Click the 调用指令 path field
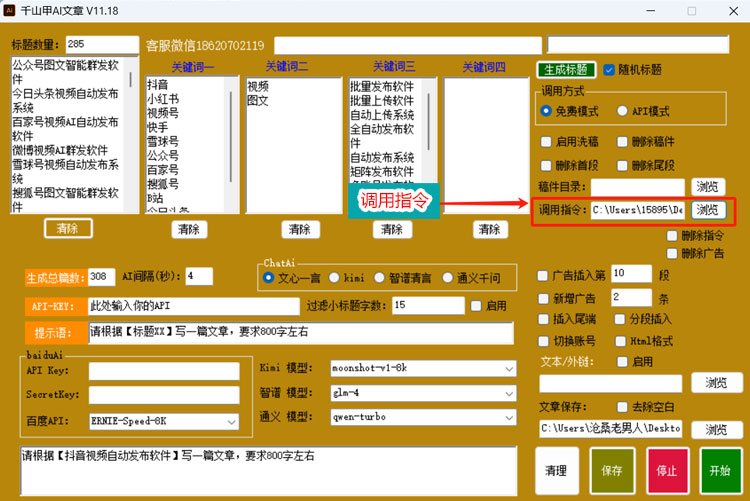This screenshot has width=750, height=501. [638, 210]
